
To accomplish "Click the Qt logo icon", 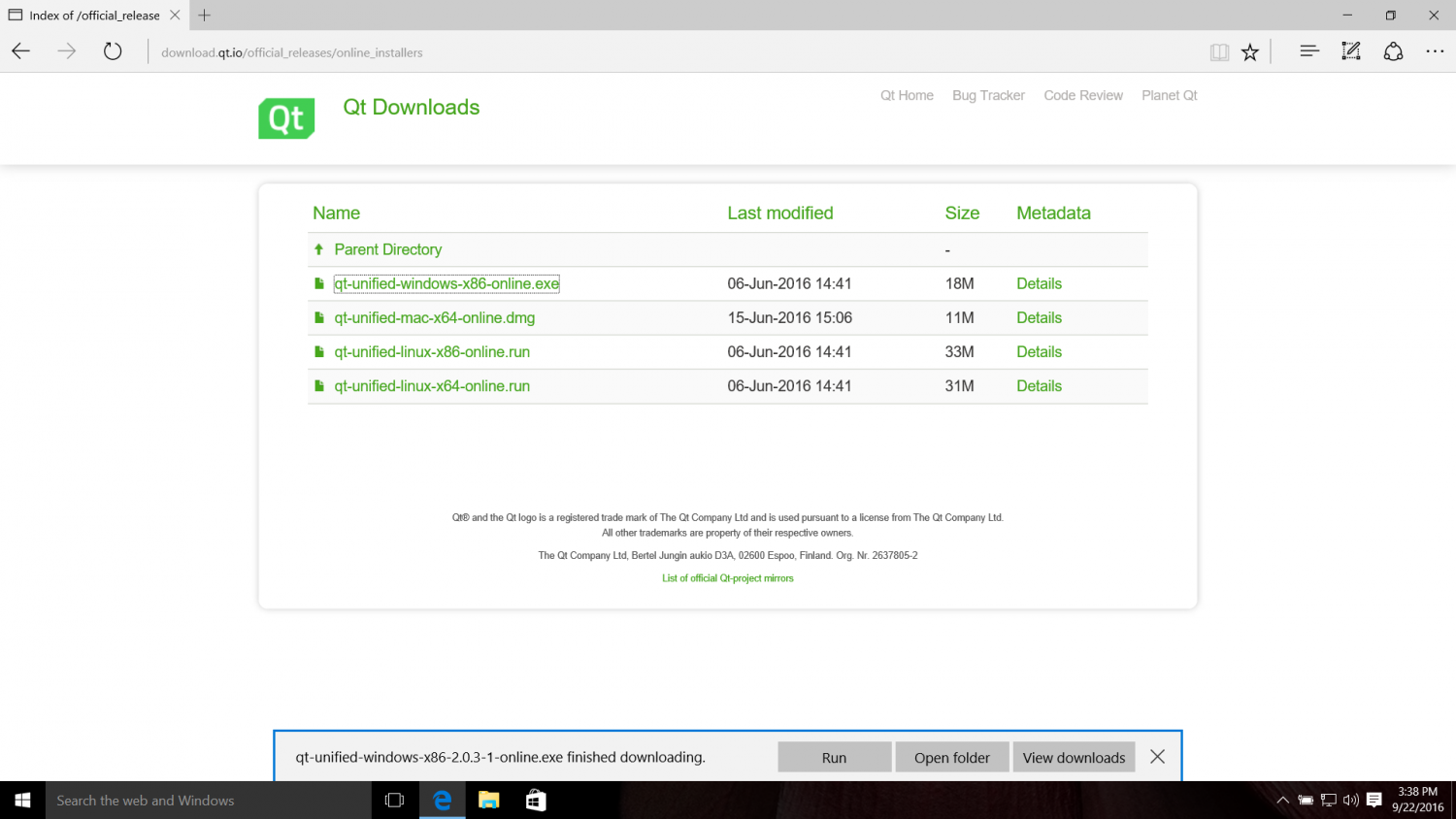I will pyautogui.click(x=286, y=118).
